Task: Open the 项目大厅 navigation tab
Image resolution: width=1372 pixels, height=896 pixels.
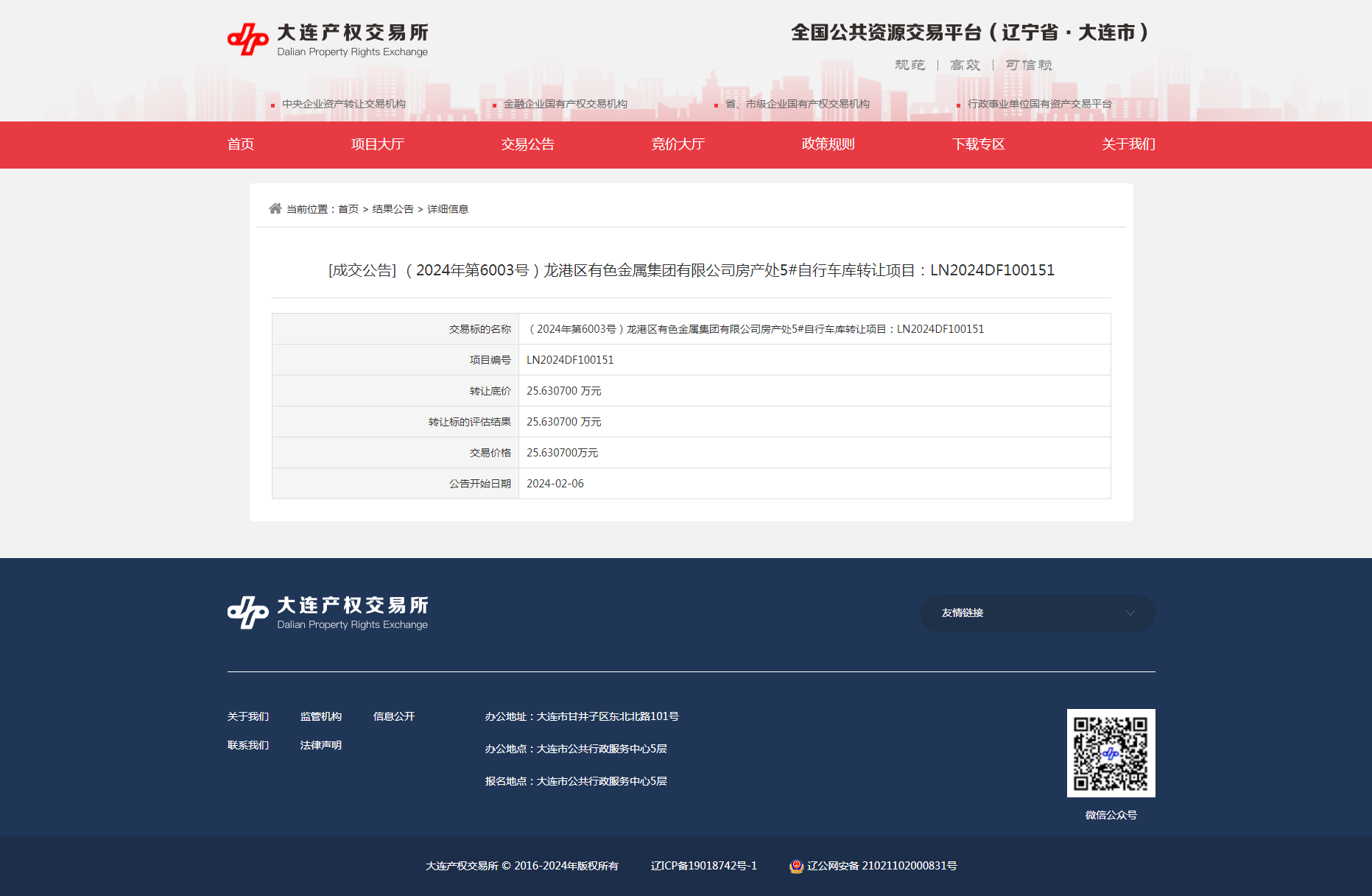Action: [378, 144]
